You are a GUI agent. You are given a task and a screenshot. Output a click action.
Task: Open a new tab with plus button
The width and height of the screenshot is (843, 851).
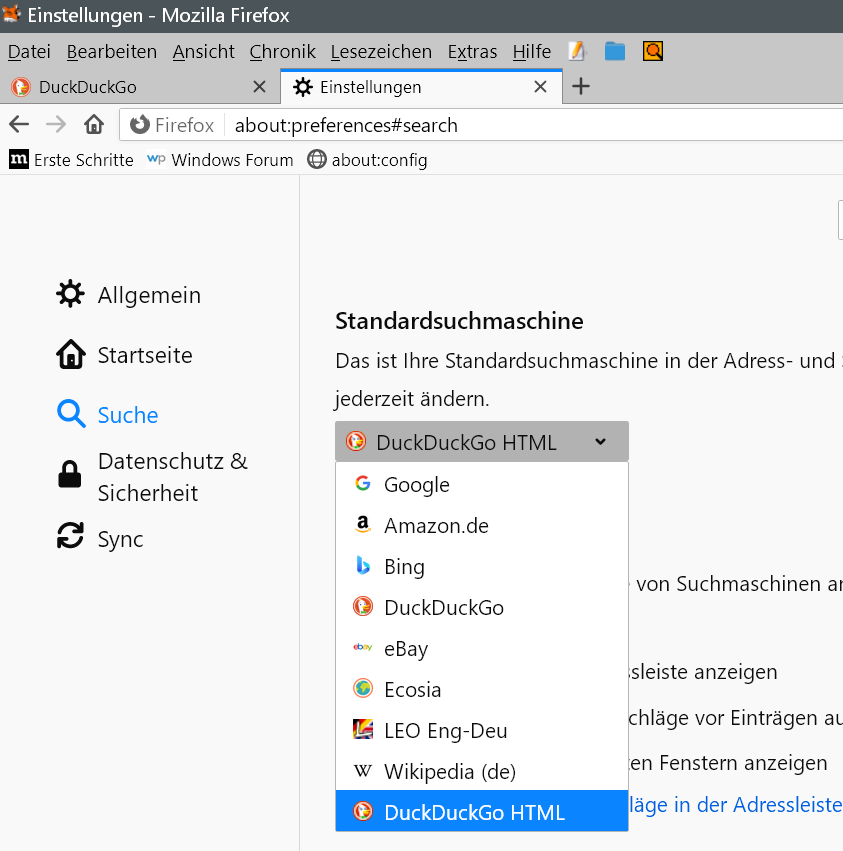tap(580, 87)
